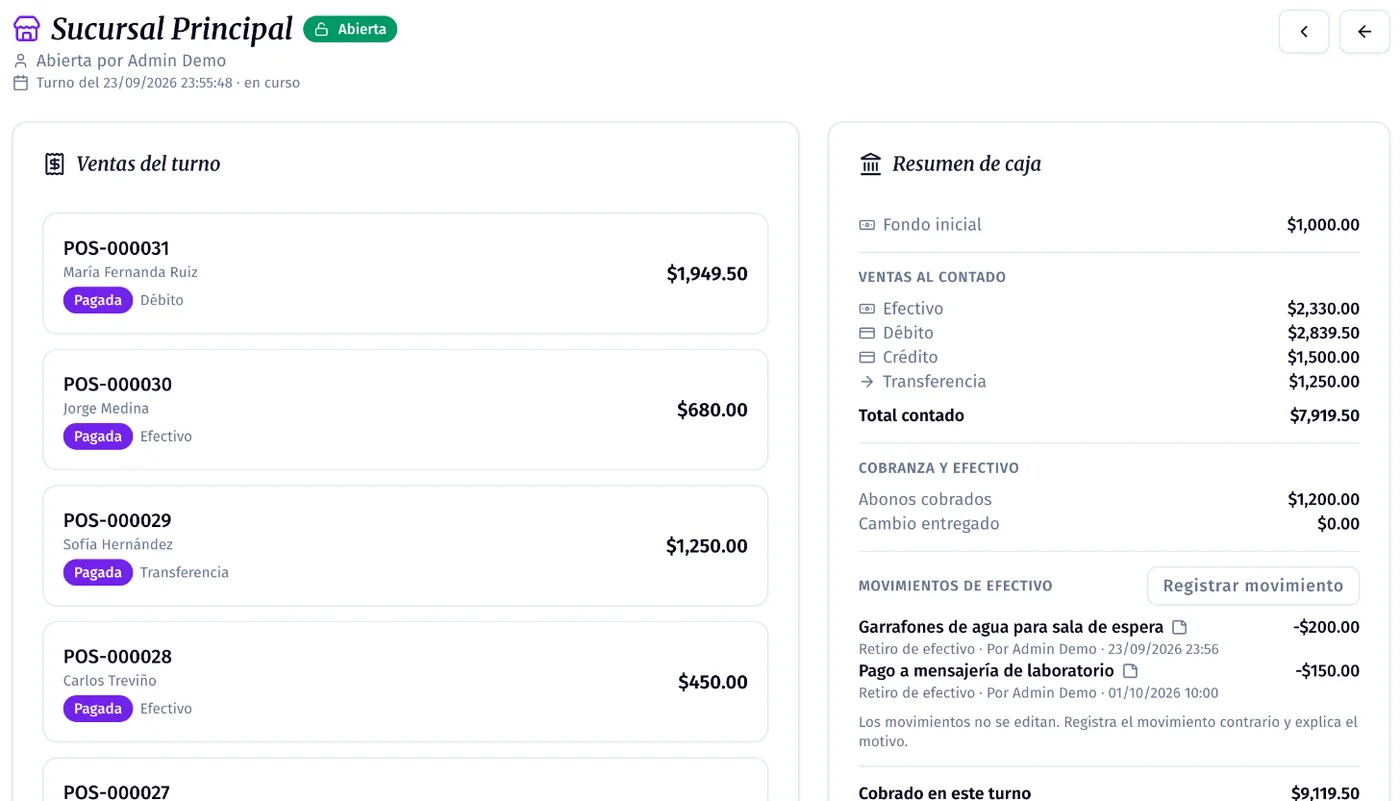This screenshot has width=1400, height=801.
Task: Open sale POS-000028 card
Action: pos(405,681)
